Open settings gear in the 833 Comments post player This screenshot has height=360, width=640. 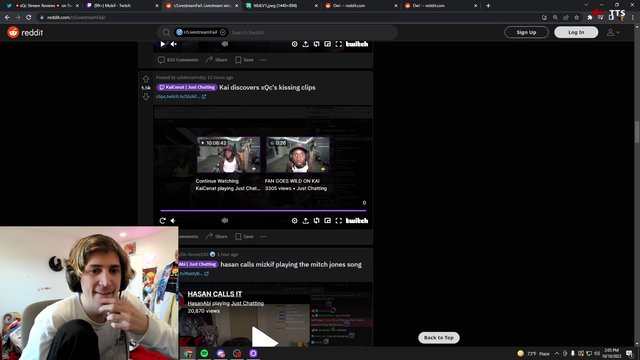point(294,44)
